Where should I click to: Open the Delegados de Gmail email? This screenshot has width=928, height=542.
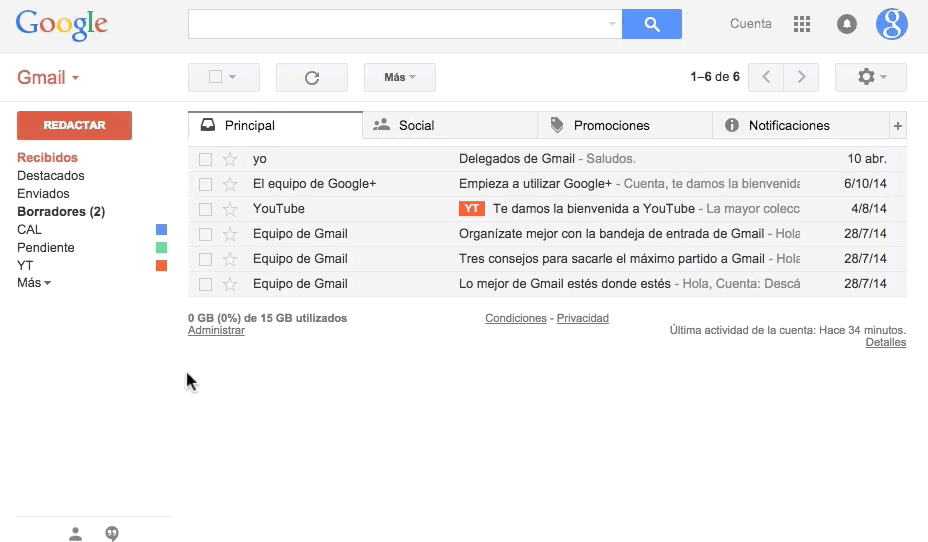[547, 159]
